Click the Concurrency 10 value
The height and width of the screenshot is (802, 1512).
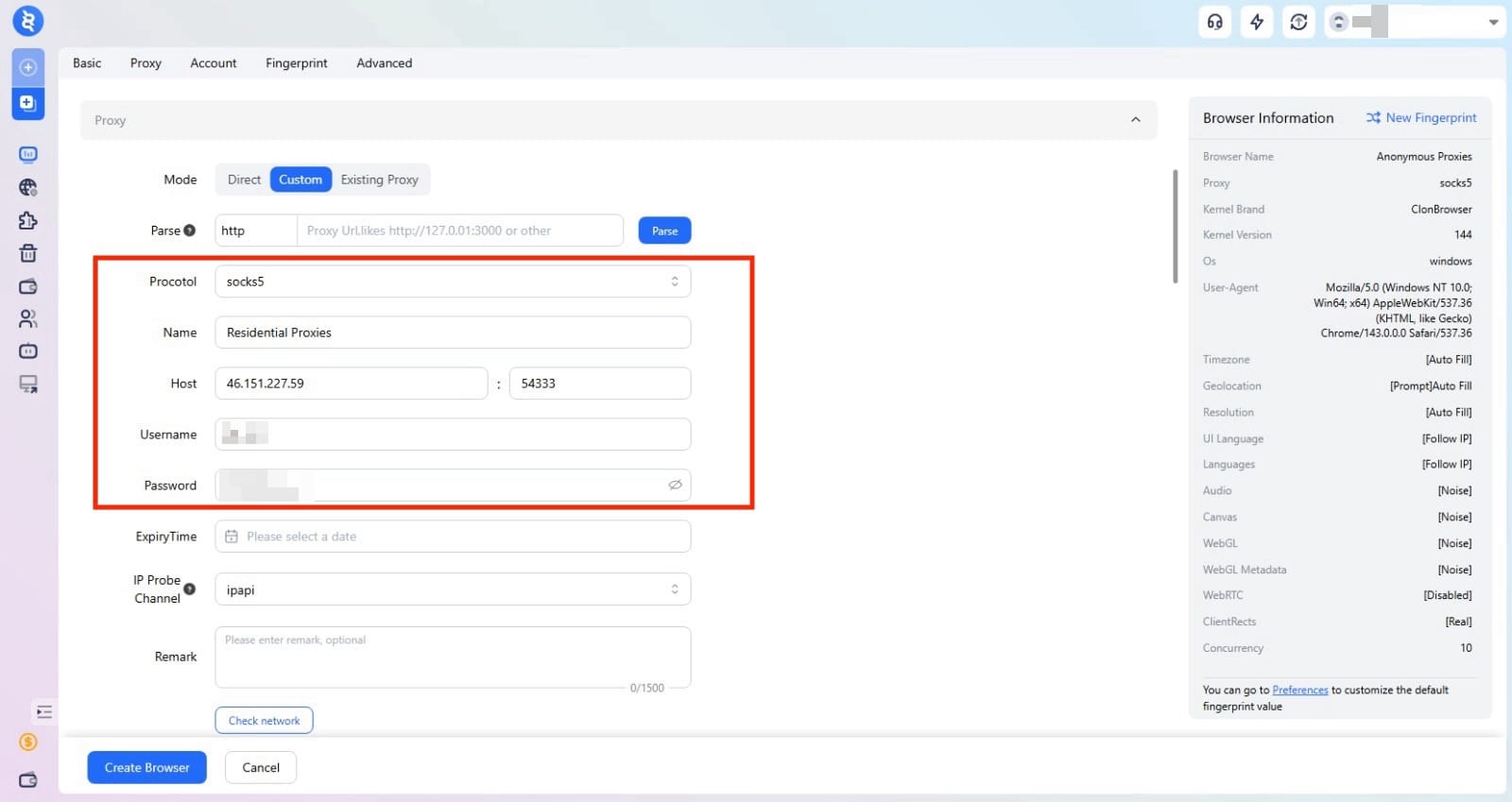tap(1466, 648)
